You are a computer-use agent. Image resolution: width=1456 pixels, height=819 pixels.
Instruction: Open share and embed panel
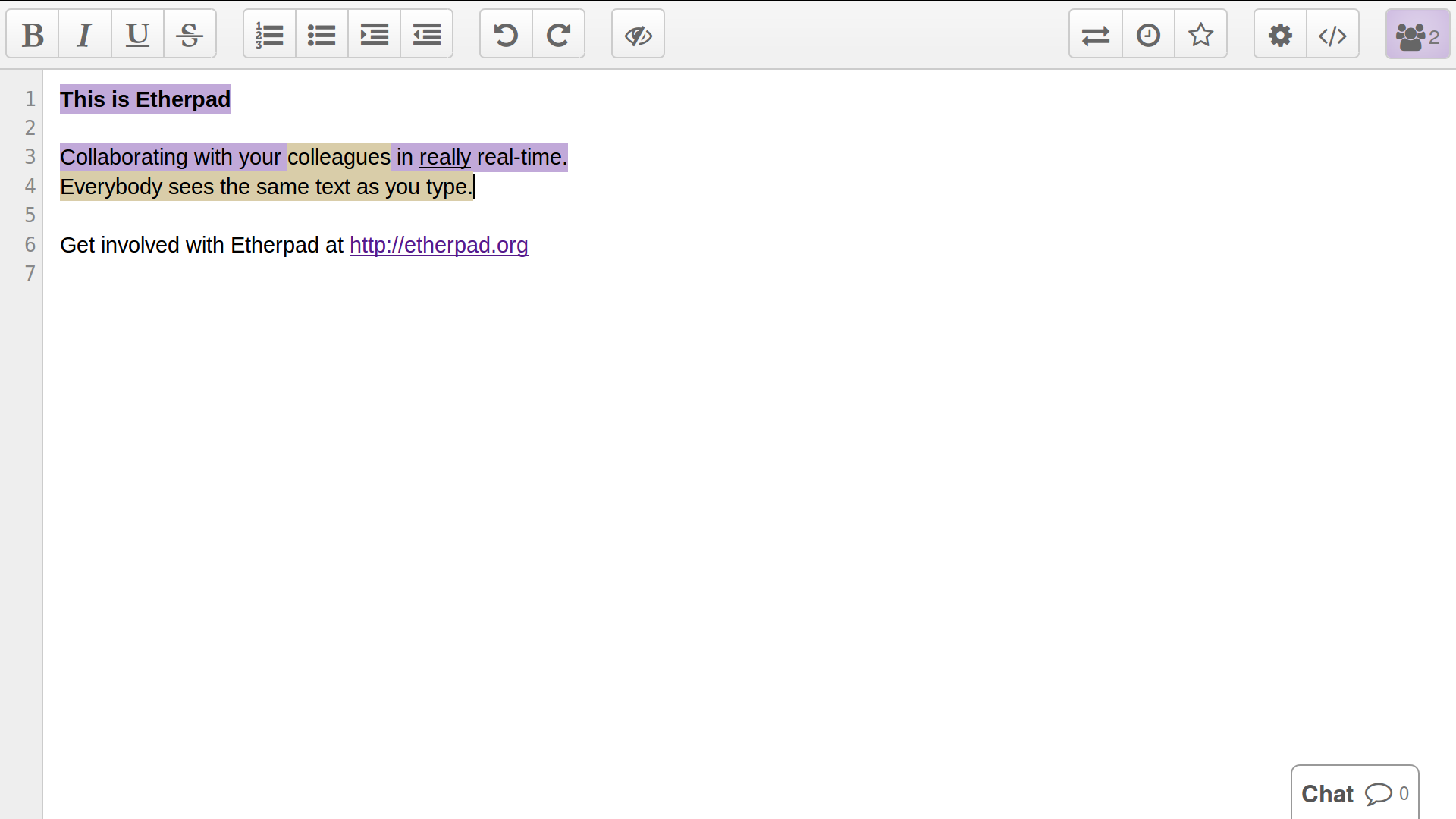coord(1332,34)
